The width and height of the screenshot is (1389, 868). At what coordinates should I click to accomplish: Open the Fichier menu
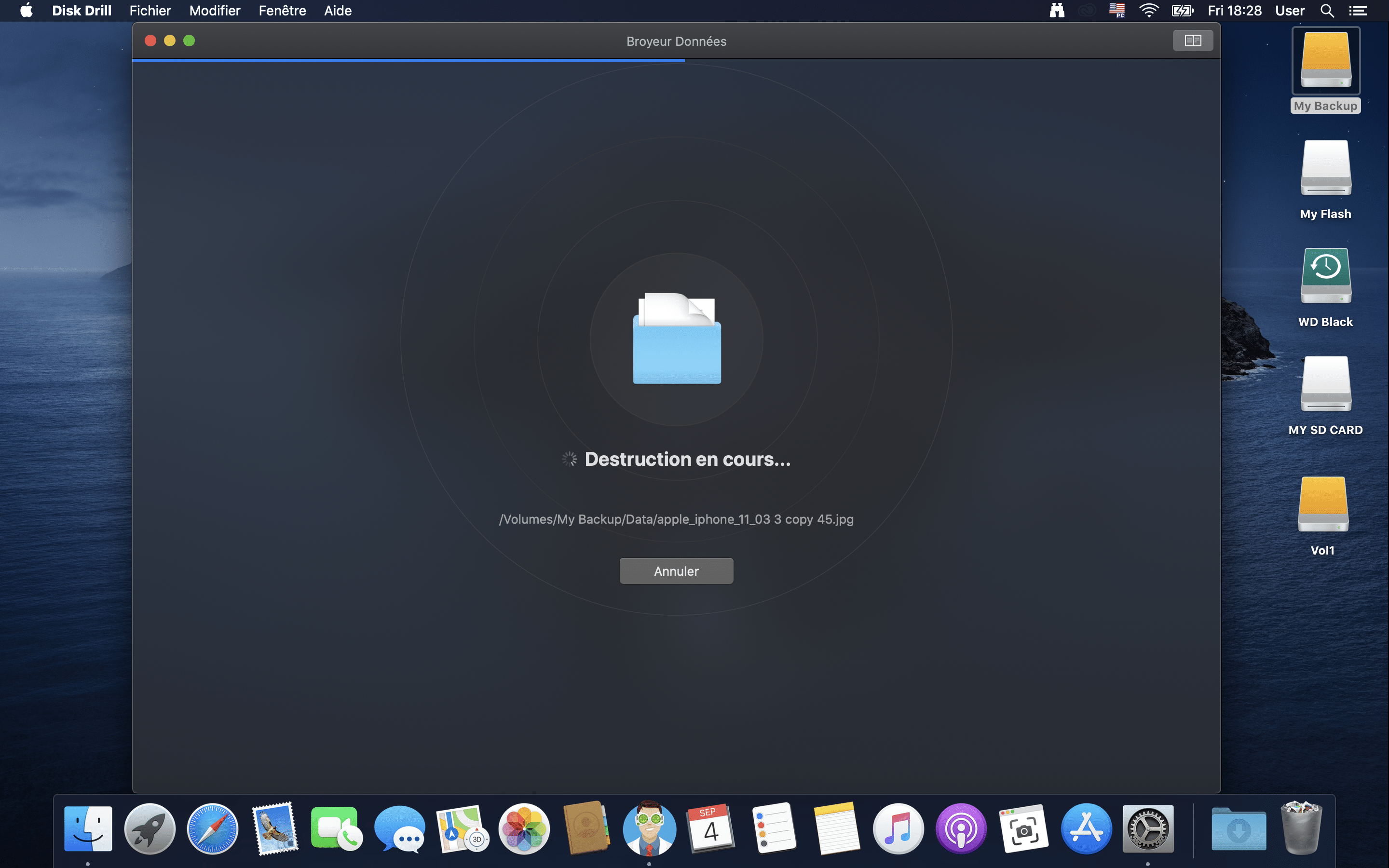[x=150, y=11]
